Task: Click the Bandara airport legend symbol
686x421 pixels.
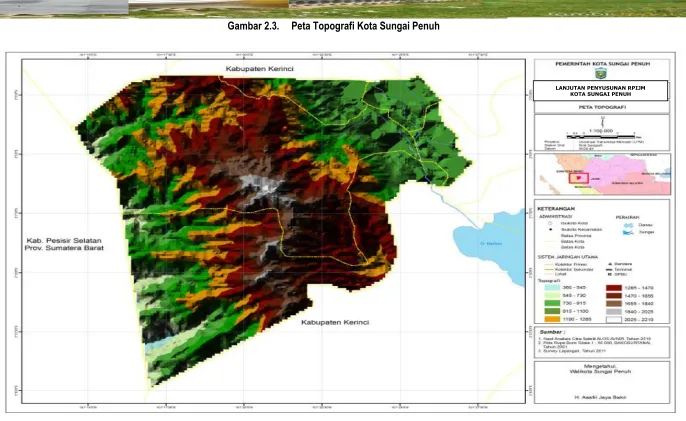Action: click(x=609, y=264)
